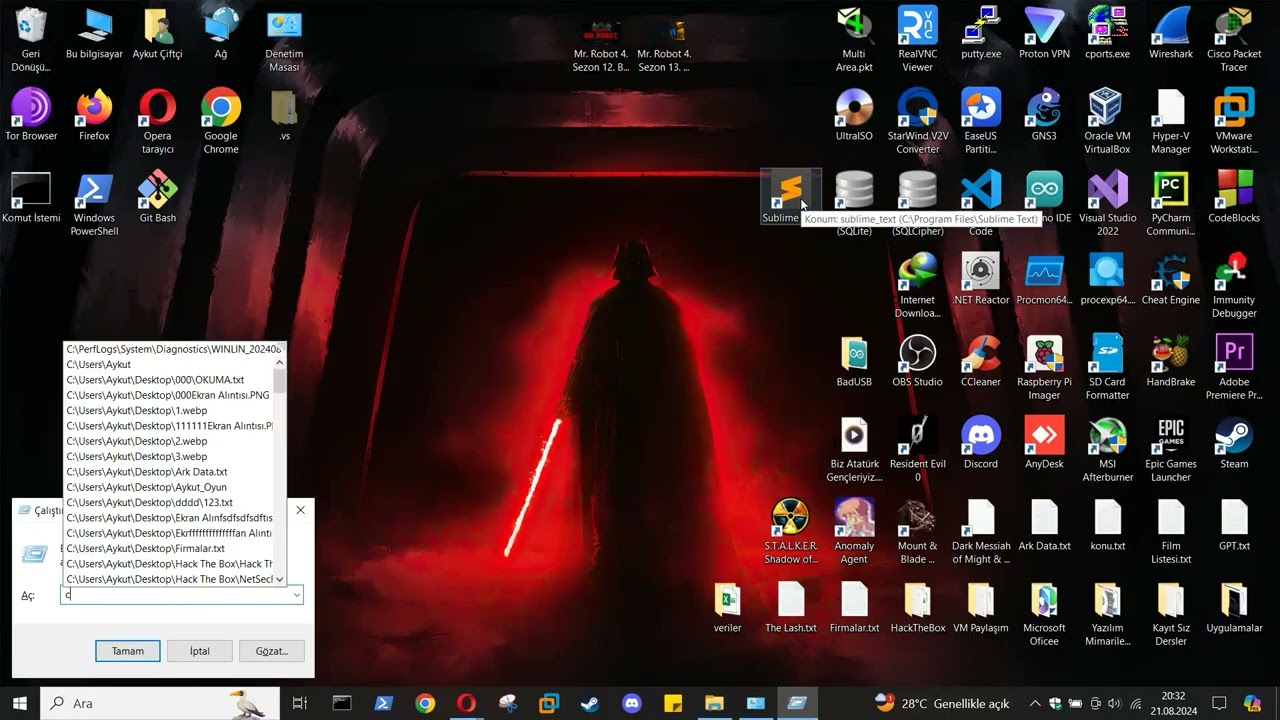Select the UltraISO desktop icon
This screenshot has width=1280, height=720.
pyautogui.click(x=854, y=115)
